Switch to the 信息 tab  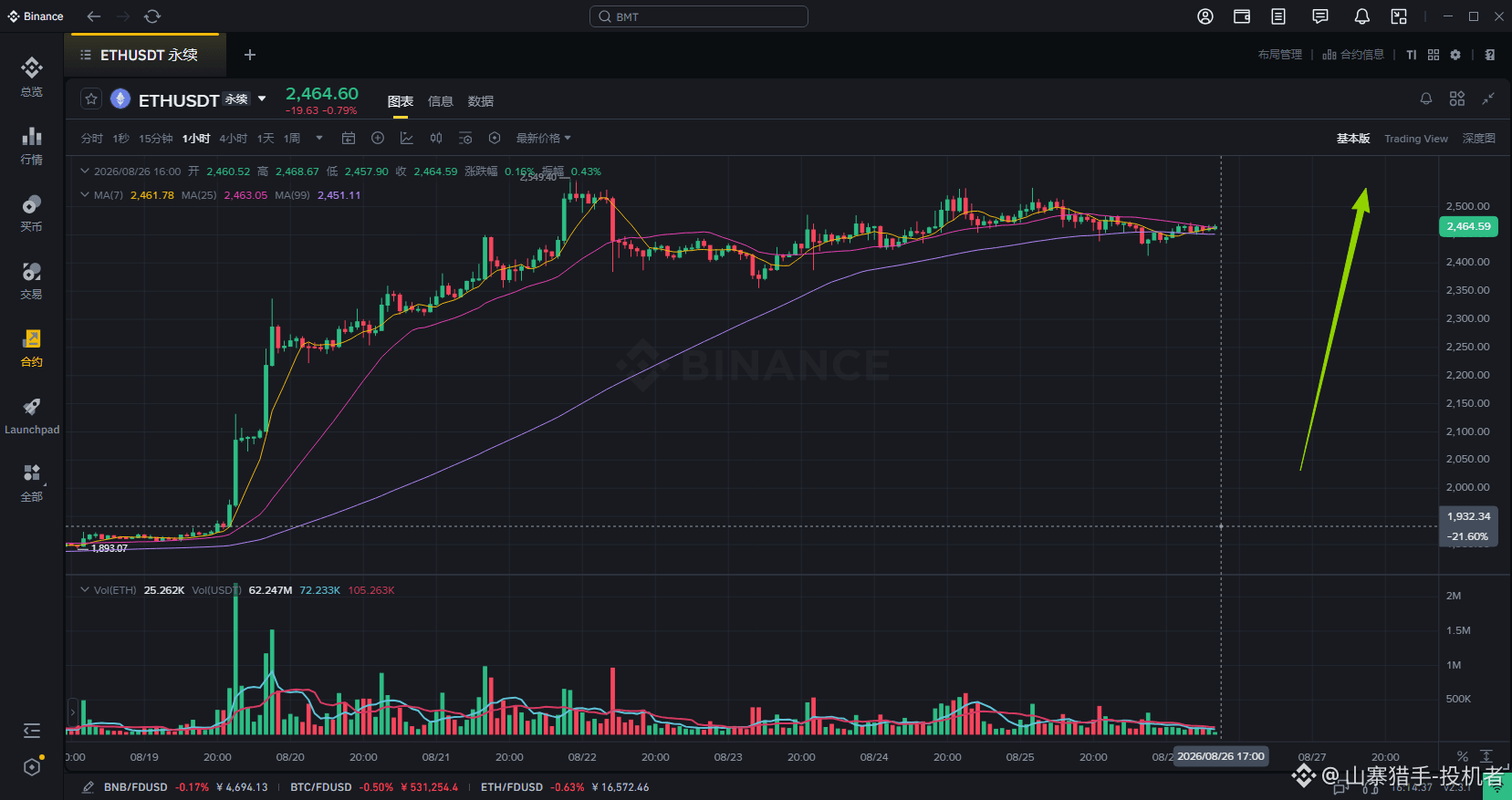point(441,101)
